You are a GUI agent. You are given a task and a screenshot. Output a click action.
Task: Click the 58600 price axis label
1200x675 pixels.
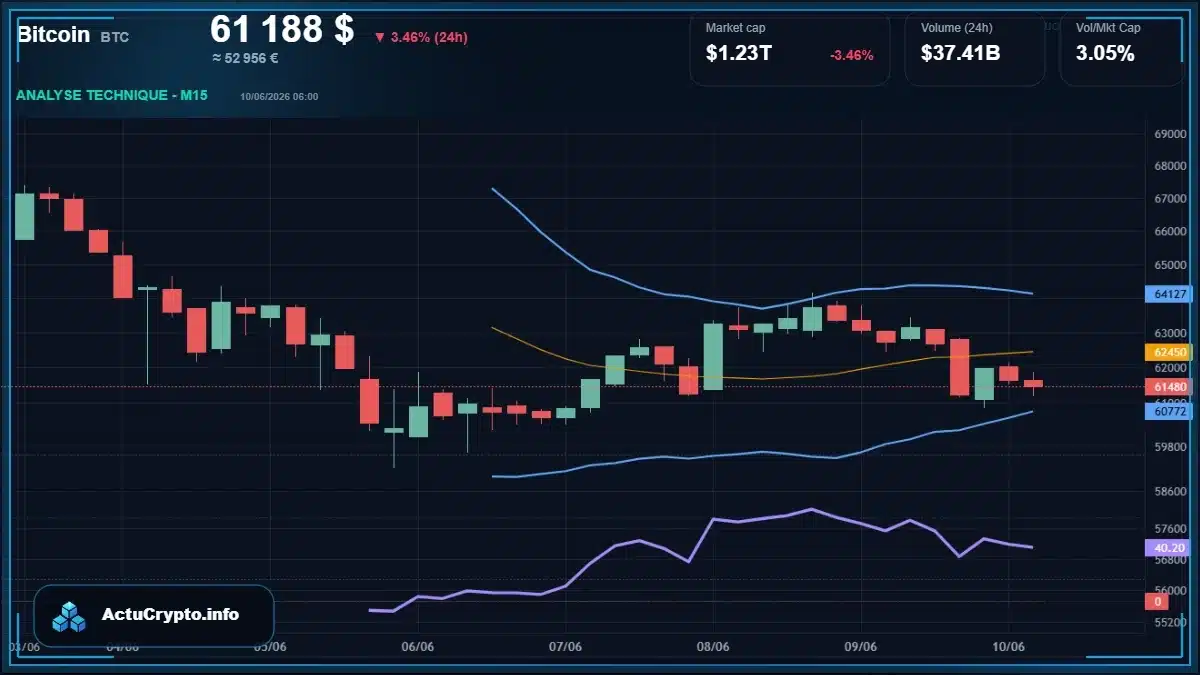(1170, 492)
